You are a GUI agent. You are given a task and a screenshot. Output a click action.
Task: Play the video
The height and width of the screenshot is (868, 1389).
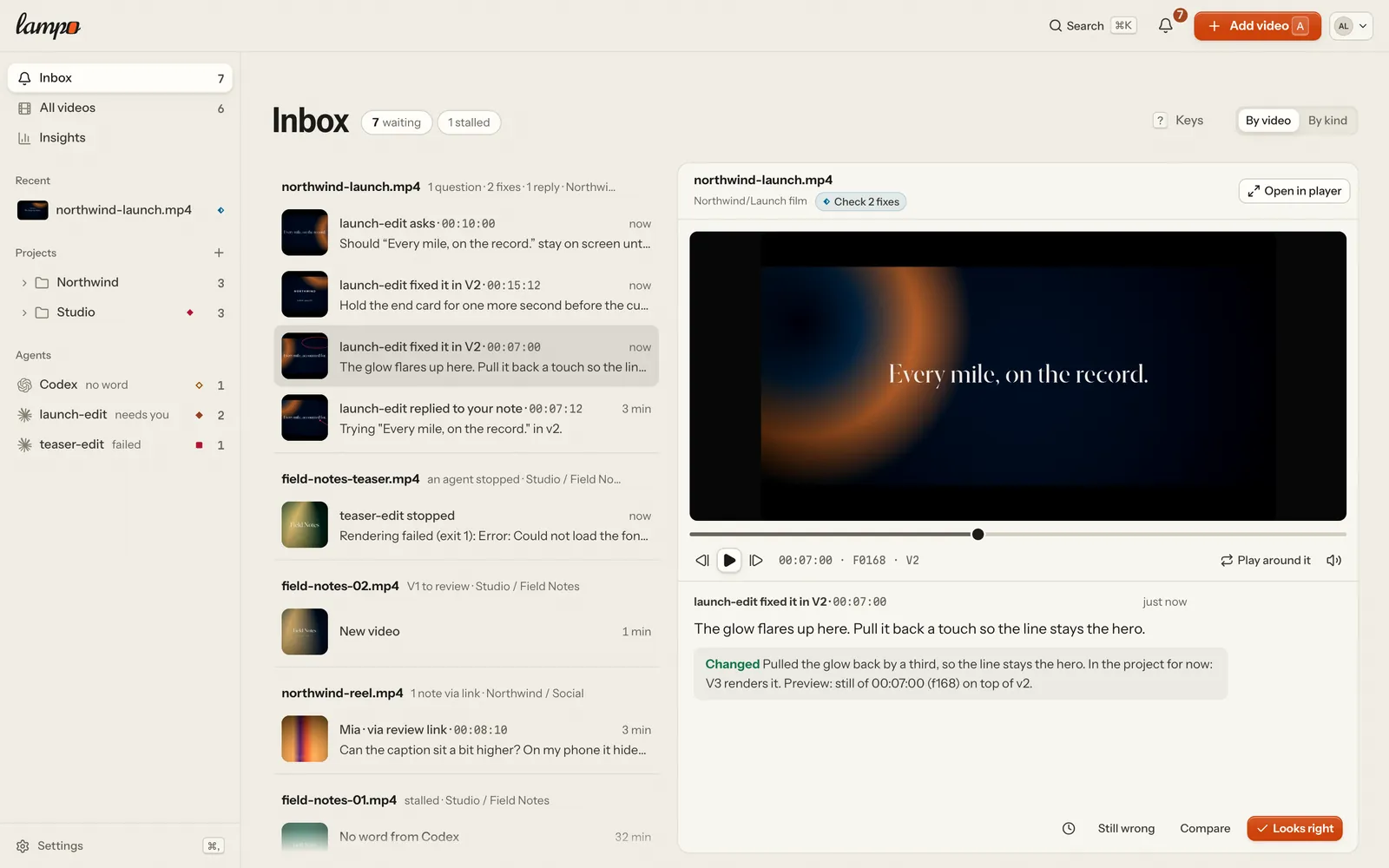click(x=729, y=561)
